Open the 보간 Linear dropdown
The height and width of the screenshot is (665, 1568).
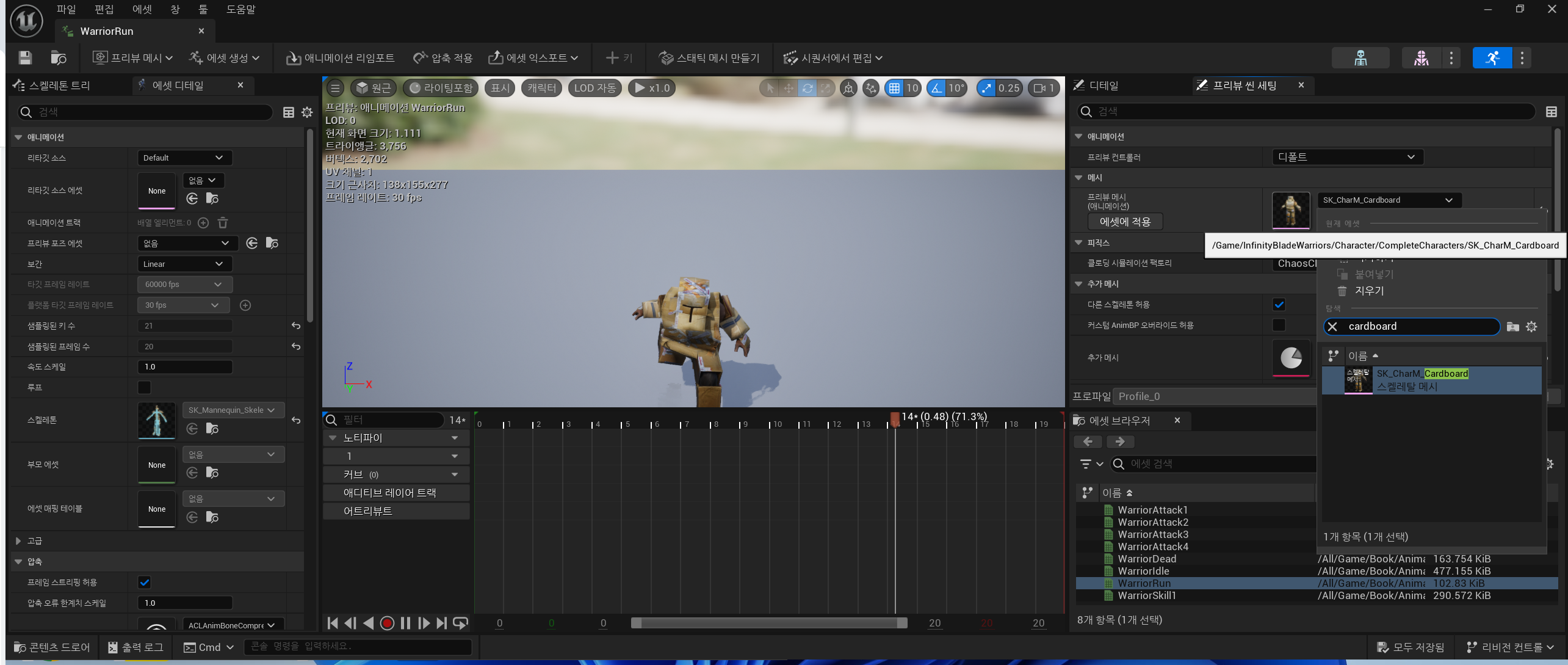pyautogui.click(x=184, y=264)
